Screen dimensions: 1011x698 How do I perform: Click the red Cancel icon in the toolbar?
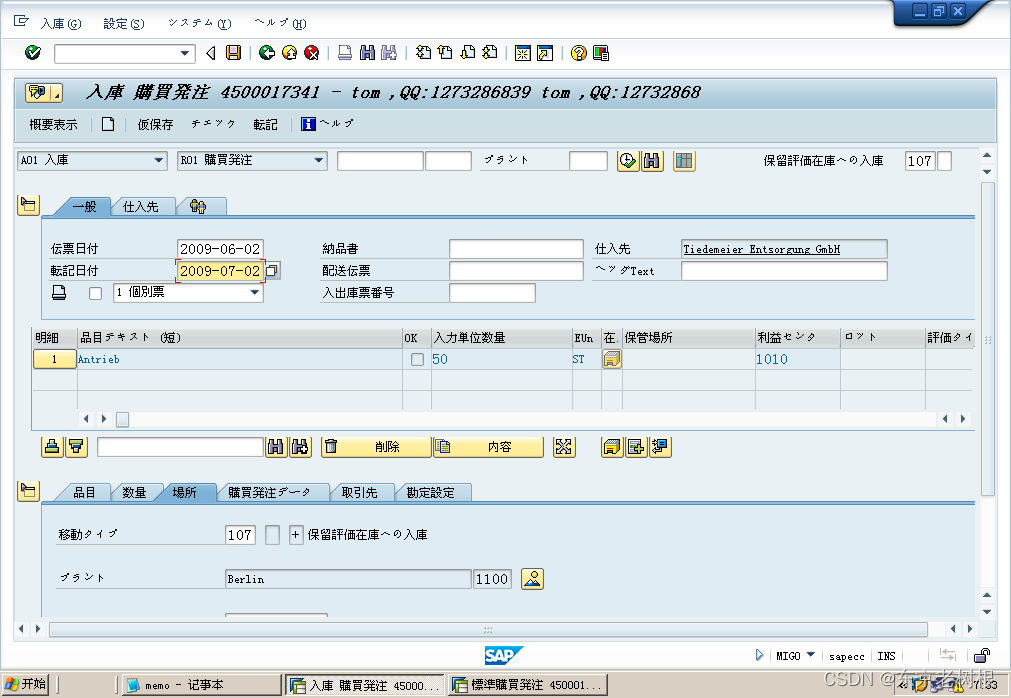coord(311,53)
